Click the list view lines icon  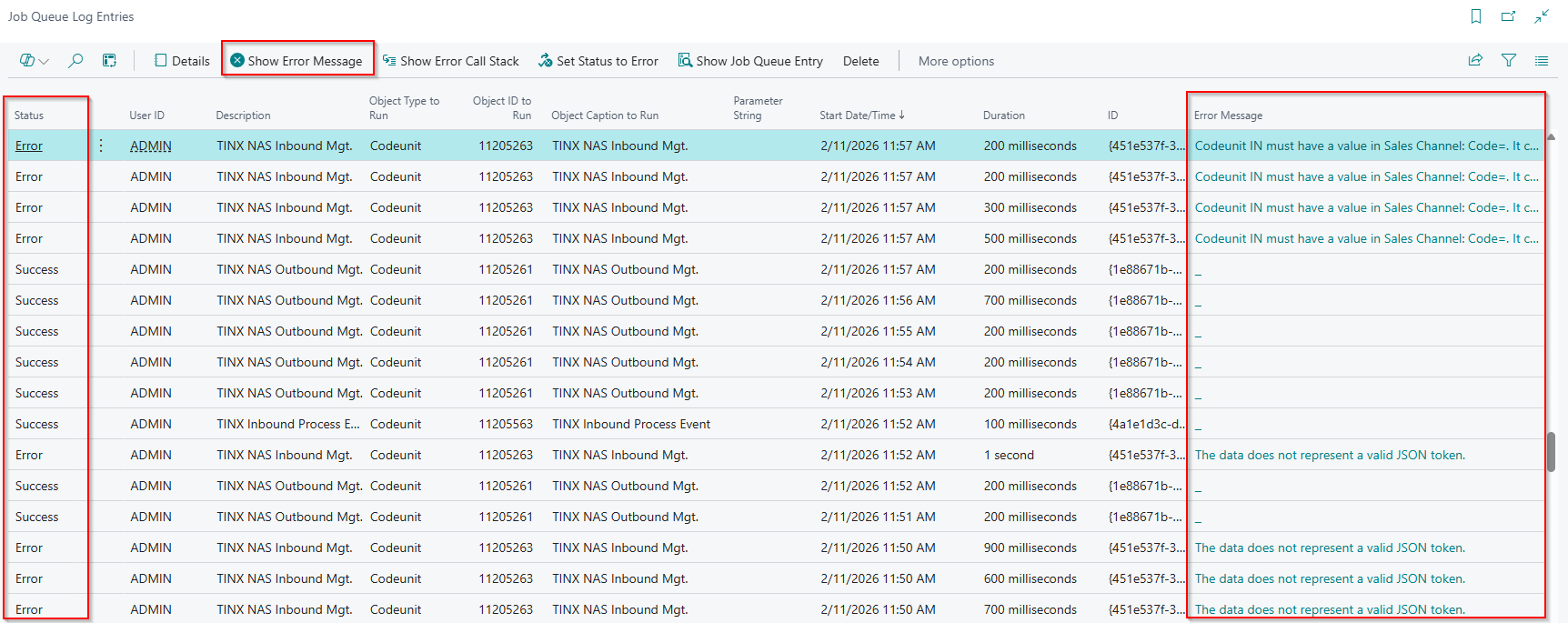tap(1542, 61)
